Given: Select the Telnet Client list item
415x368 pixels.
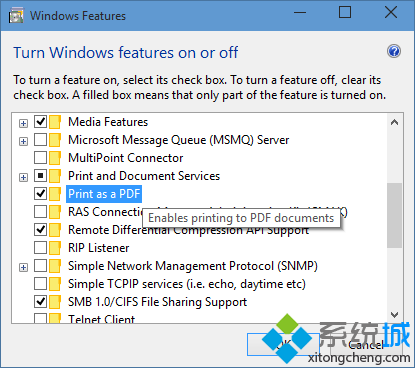Looking at the screenshot, I should [101, 319].
